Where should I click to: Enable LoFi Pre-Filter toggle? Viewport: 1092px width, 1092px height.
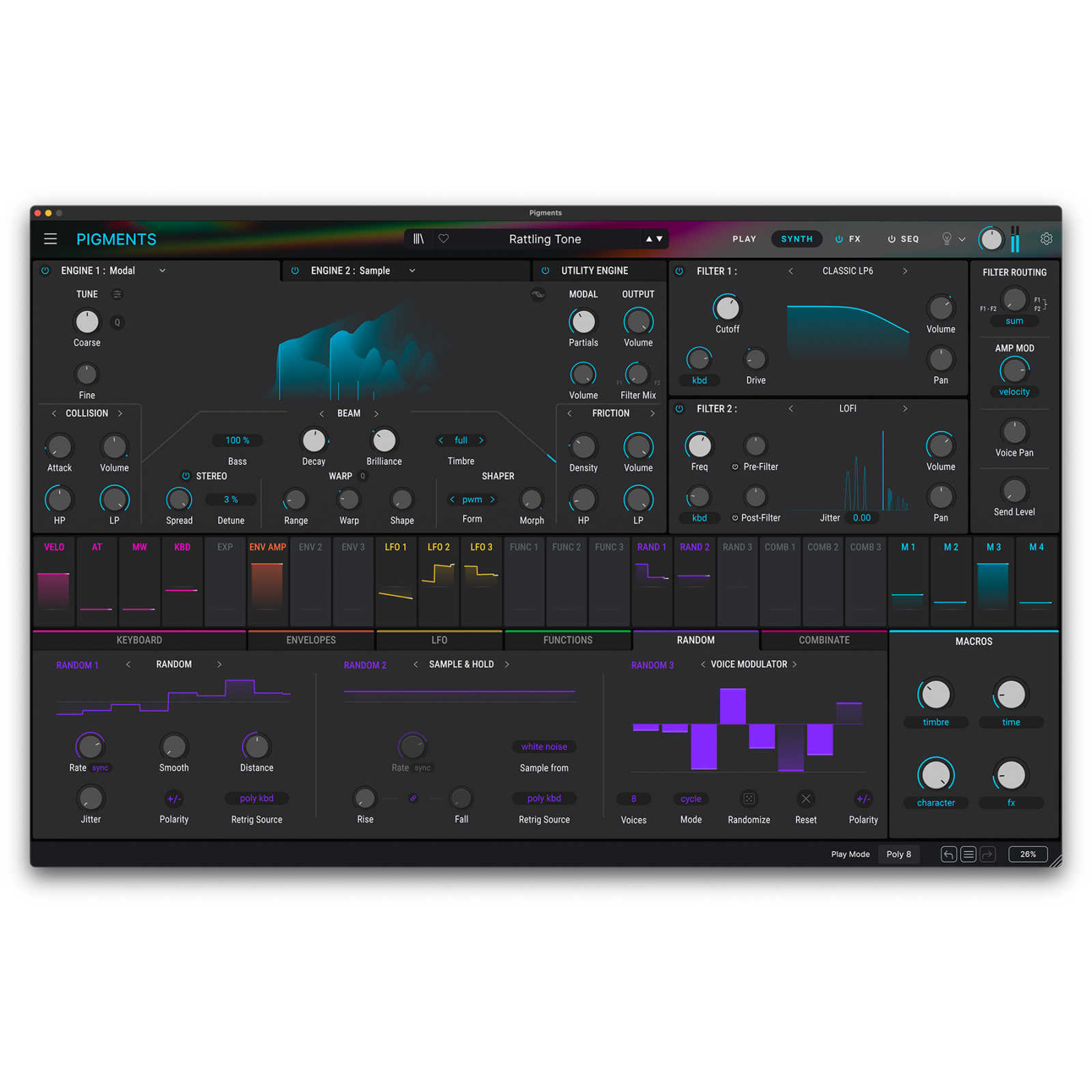(x=735, y=467)
